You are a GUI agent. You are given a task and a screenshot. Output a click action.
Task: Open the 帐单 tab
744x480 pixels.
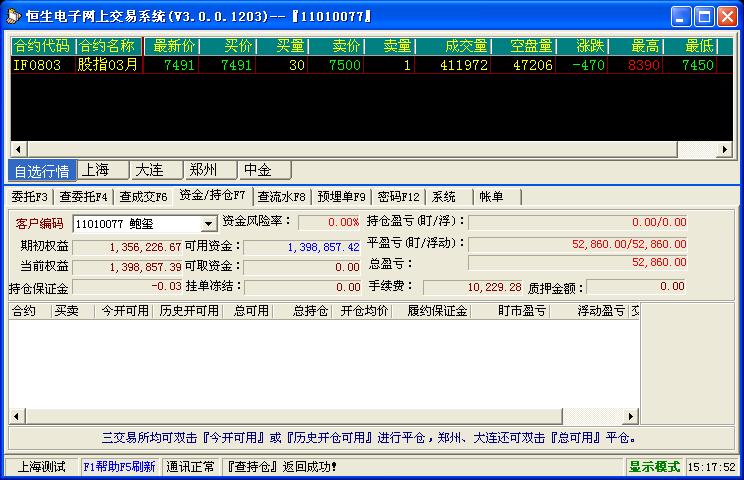coord(497,196)
